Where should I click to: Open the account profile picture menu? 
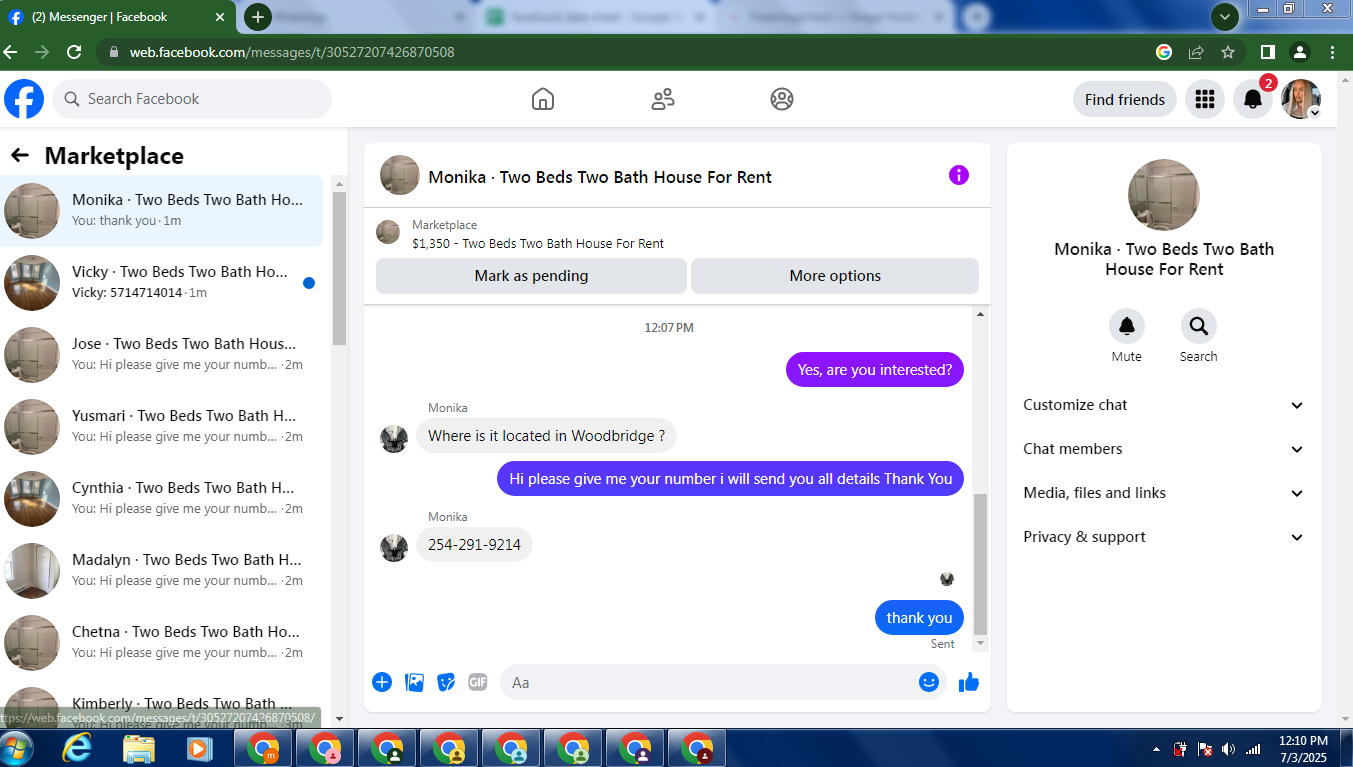coord(1301,99)
